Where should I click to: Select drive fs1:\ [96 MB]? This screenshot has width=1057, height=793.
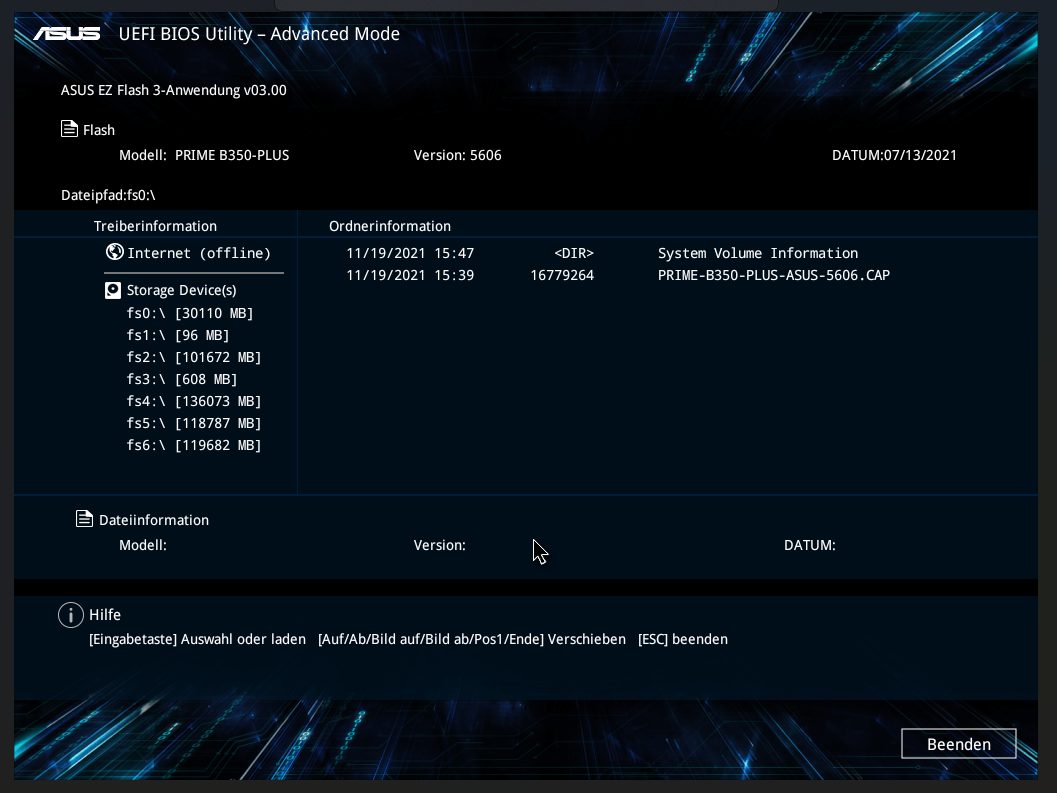[178, 335]
